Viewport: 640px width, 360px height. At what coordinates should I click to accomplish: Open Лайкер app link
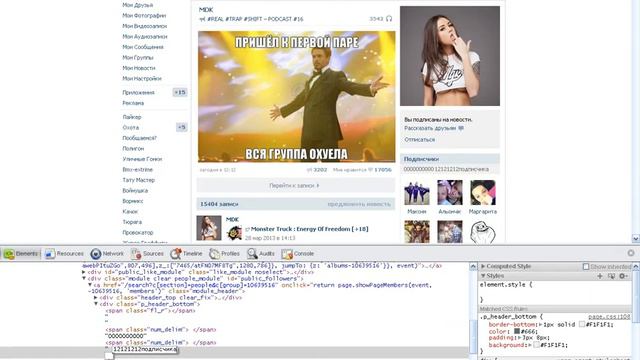click(132, 117)
